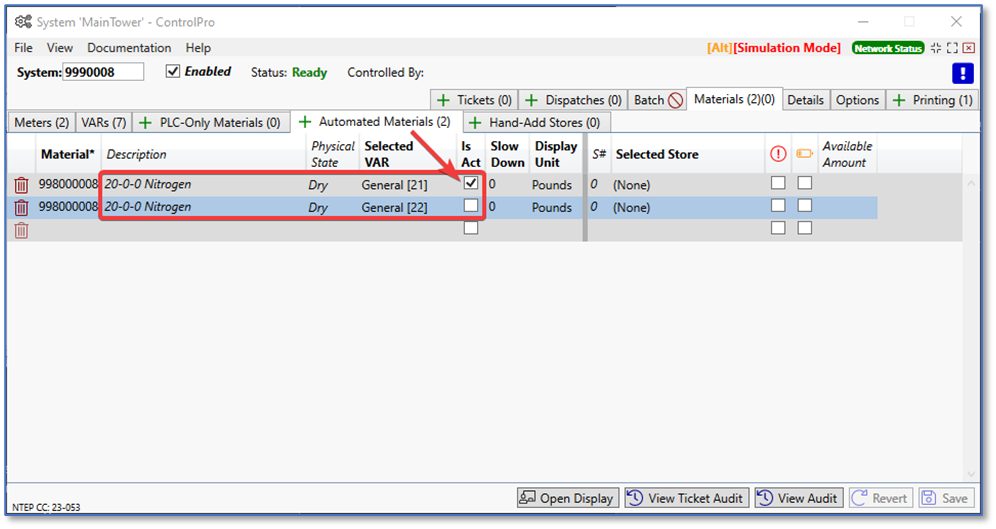Click the collapse arrows icon near Network Status
Image resolution: width=996 pixels, height=529 pixels.
click(x=935, y=48)
